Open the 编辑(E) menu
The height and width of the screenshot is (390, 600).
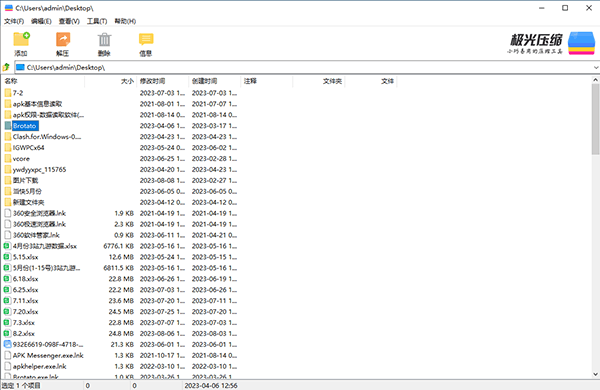tap(41, 21)
